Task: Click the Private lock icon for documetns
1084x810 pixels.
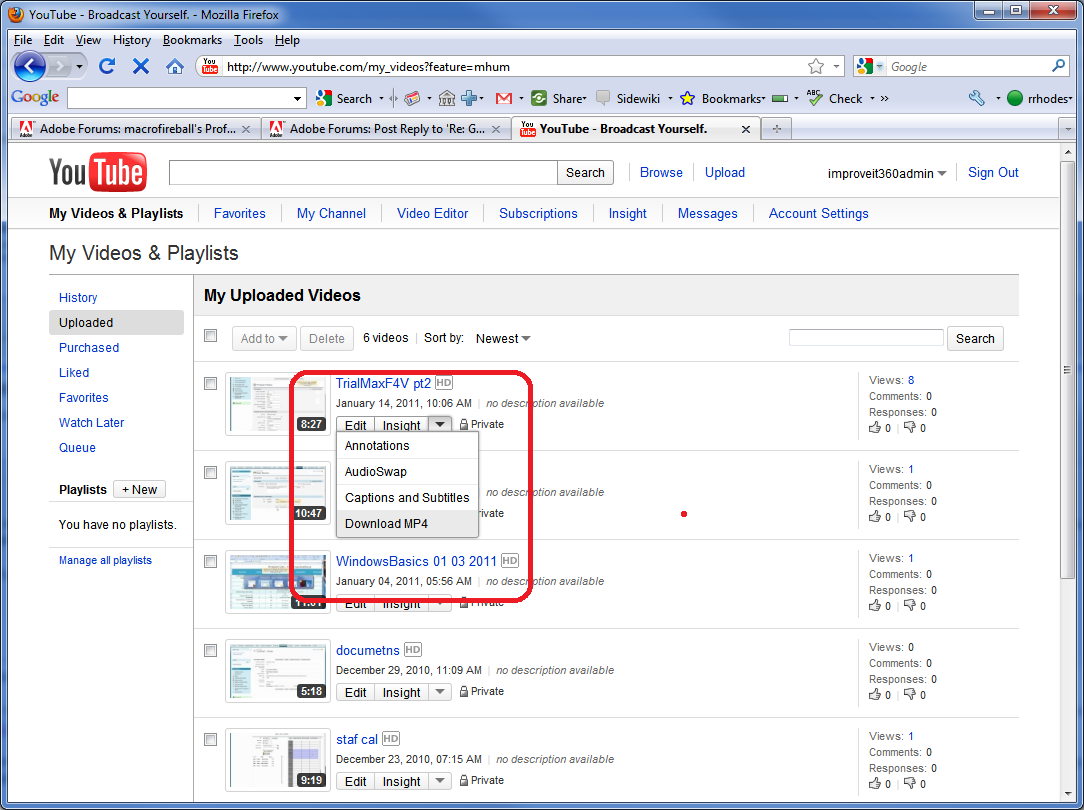Action: (x=464, y=692)
